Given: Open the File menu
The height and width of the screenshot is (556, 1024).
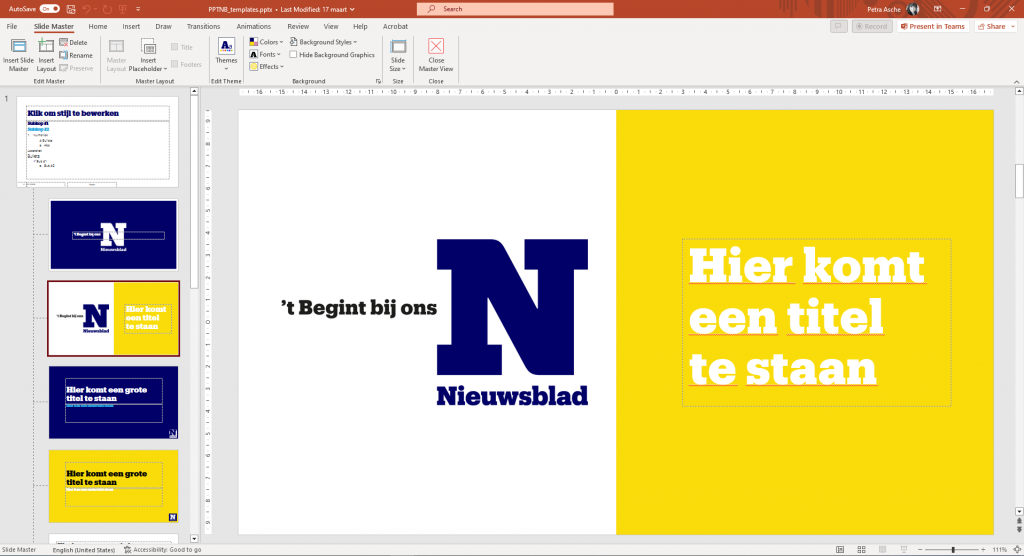Looking at the screenshot, I should (12, 26).
